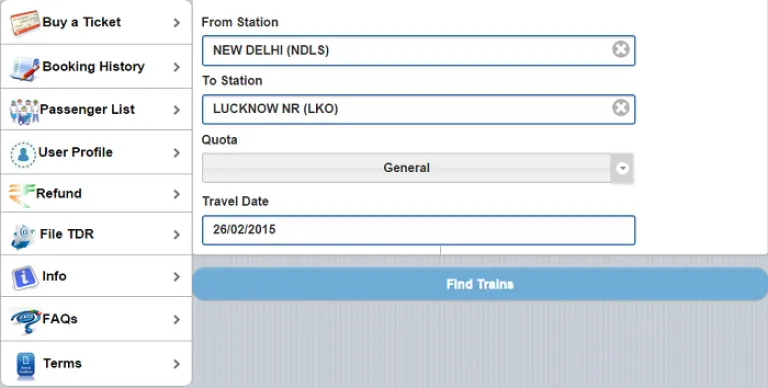The width and height of the screenshot is (768, 388).
Task: Clear the To Station field
Action: click(621, 108)
